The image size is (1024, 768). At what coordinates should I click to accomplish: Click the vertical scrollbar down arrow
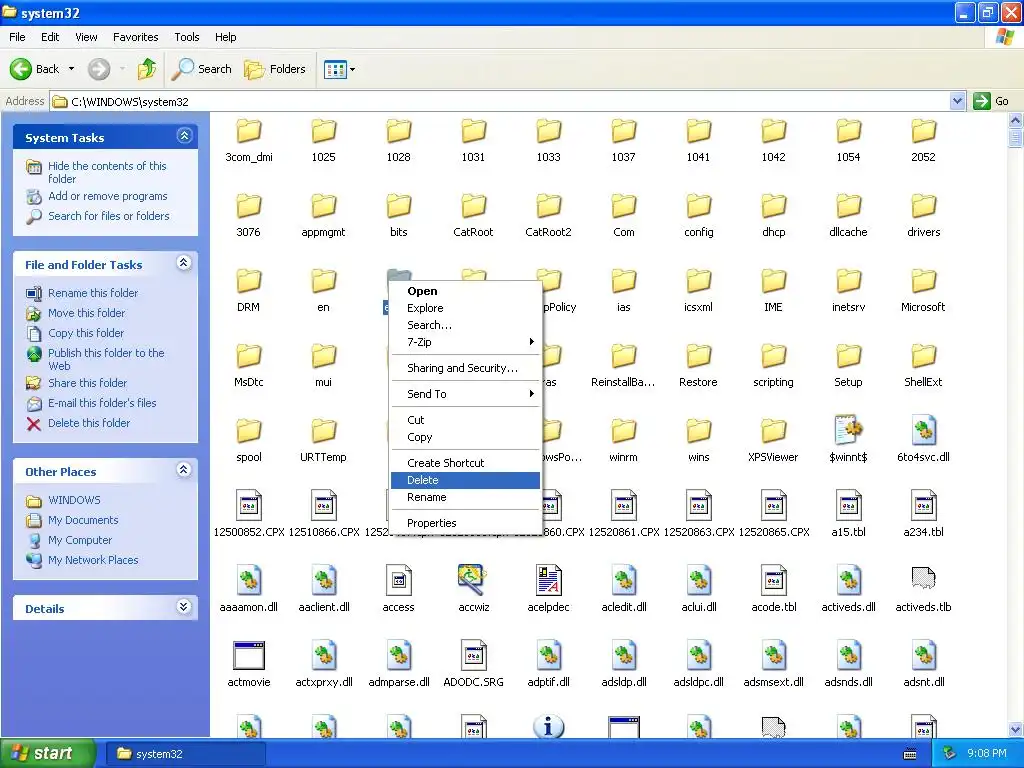pos(1015,729)
